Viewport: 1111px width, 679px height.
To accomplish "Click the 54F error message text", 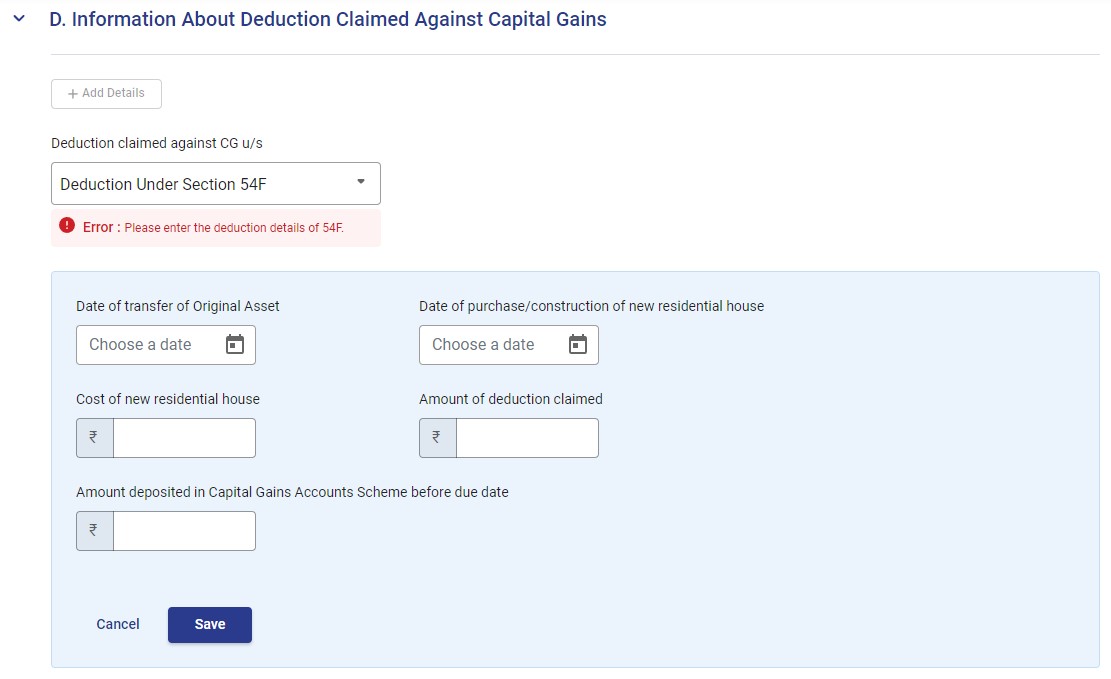I will (x=233, y=228).
